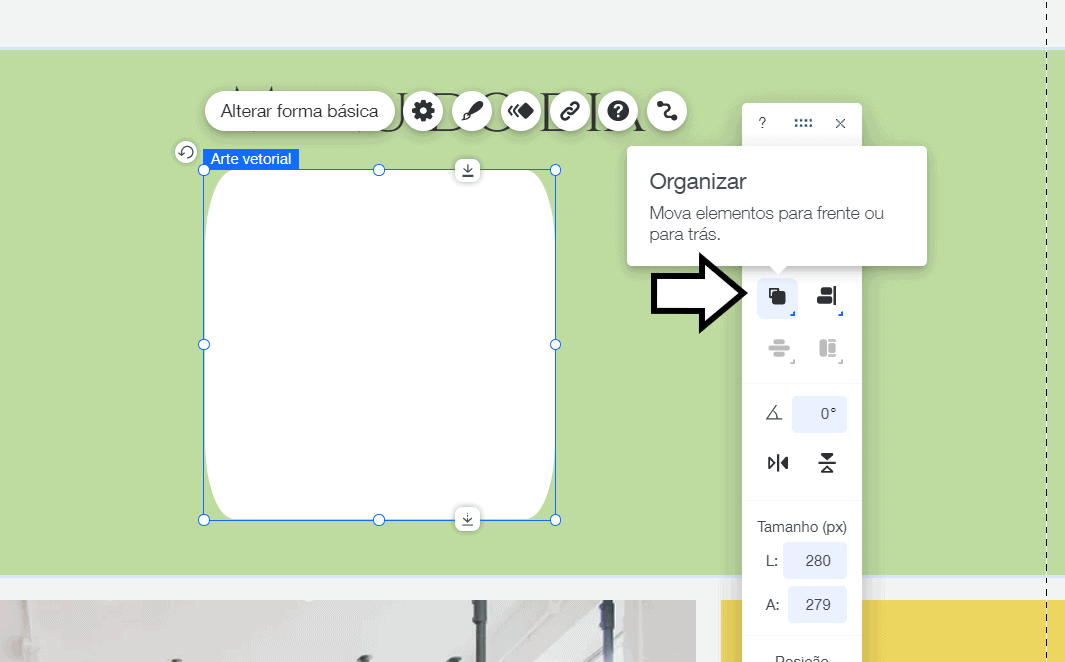
Task: Click the top-left resize handle of shape
Action: [x=204, y=170]
